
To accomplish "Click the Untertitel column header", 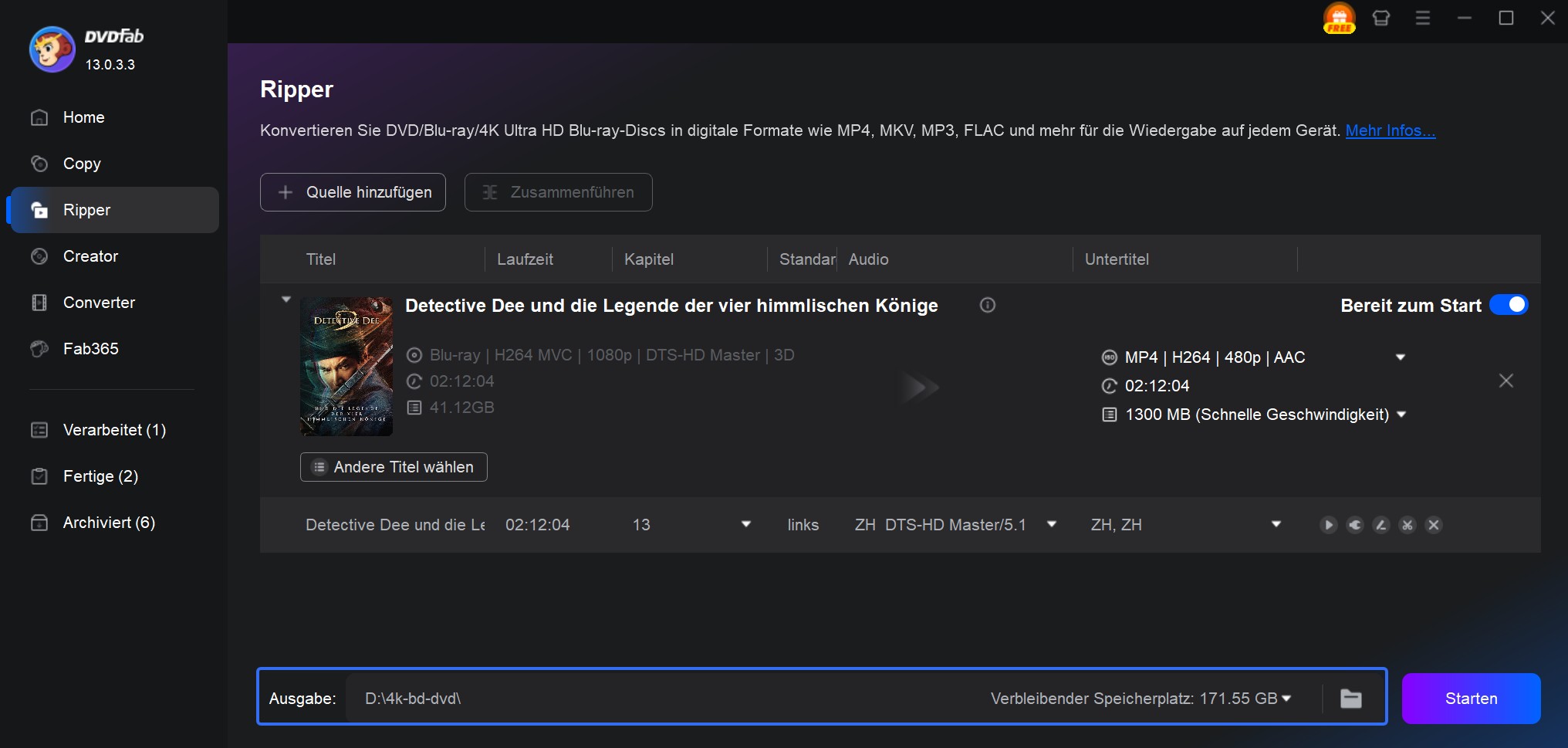I will (1117, 259).
